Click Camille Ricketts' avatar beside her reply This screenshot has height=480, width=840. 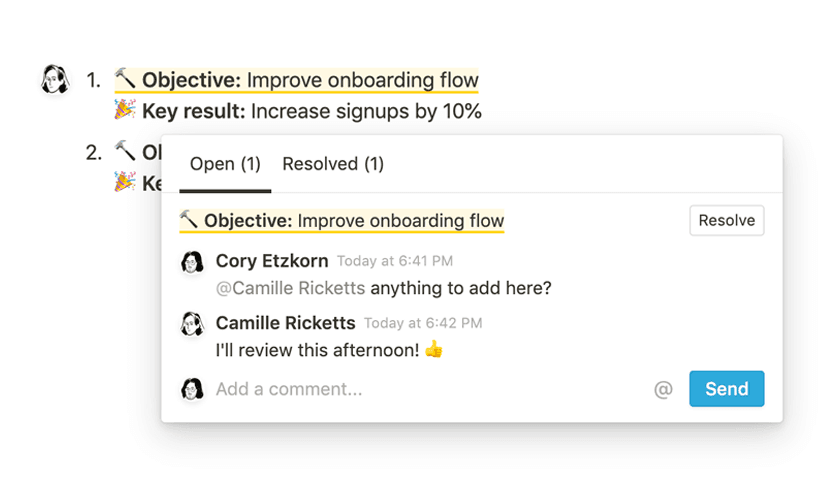point(192,324)
